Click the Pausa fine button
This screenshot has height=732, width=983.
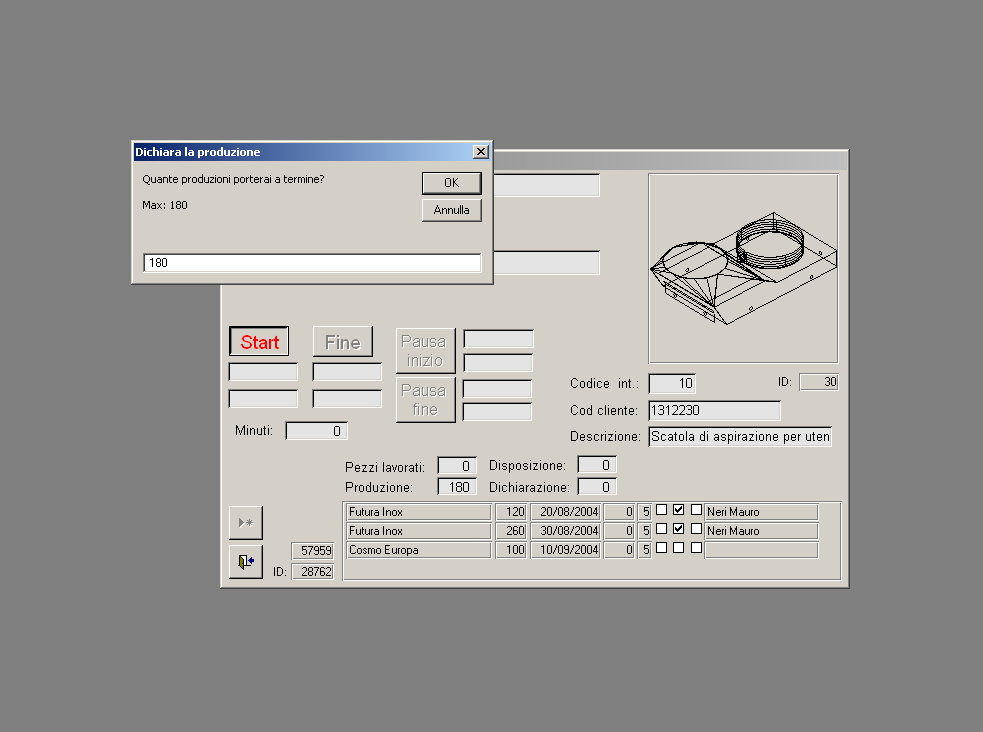click(425, 400)
